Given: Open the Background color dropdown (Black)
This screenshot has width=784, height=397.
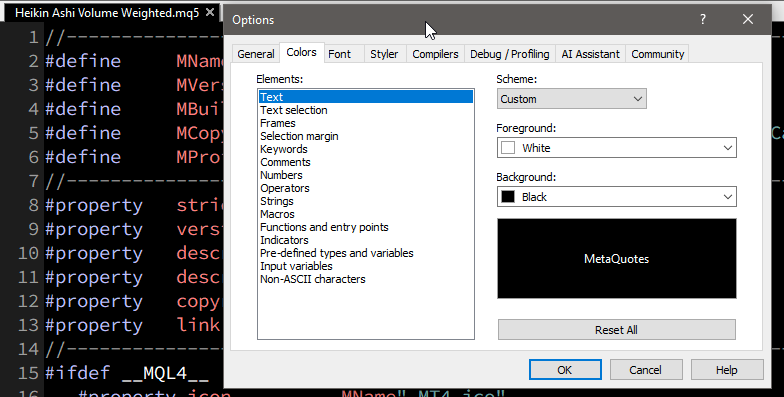Looking at the screenshot, I should (x=616, y=196).
